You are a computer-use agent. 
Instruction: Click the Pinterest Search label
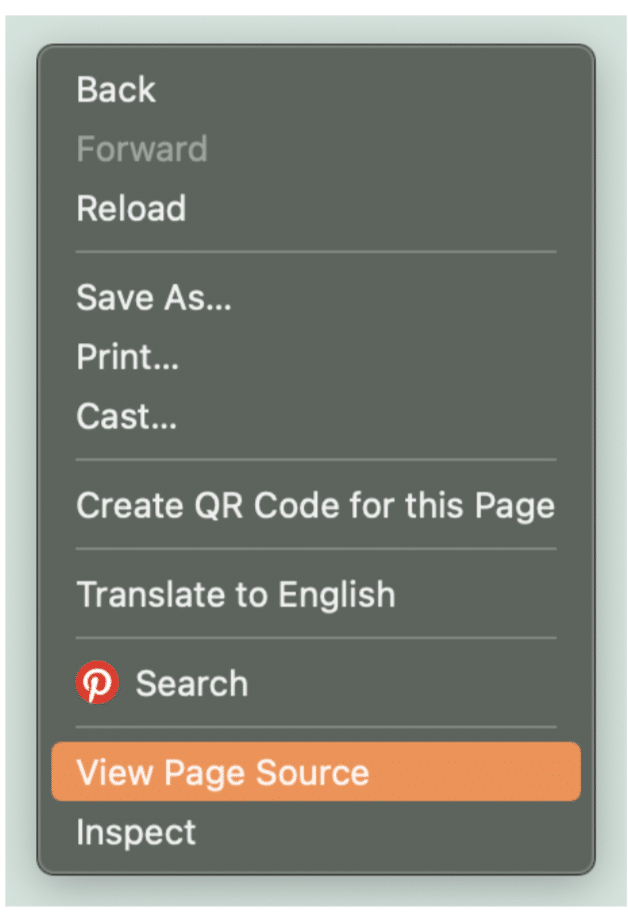192,684
